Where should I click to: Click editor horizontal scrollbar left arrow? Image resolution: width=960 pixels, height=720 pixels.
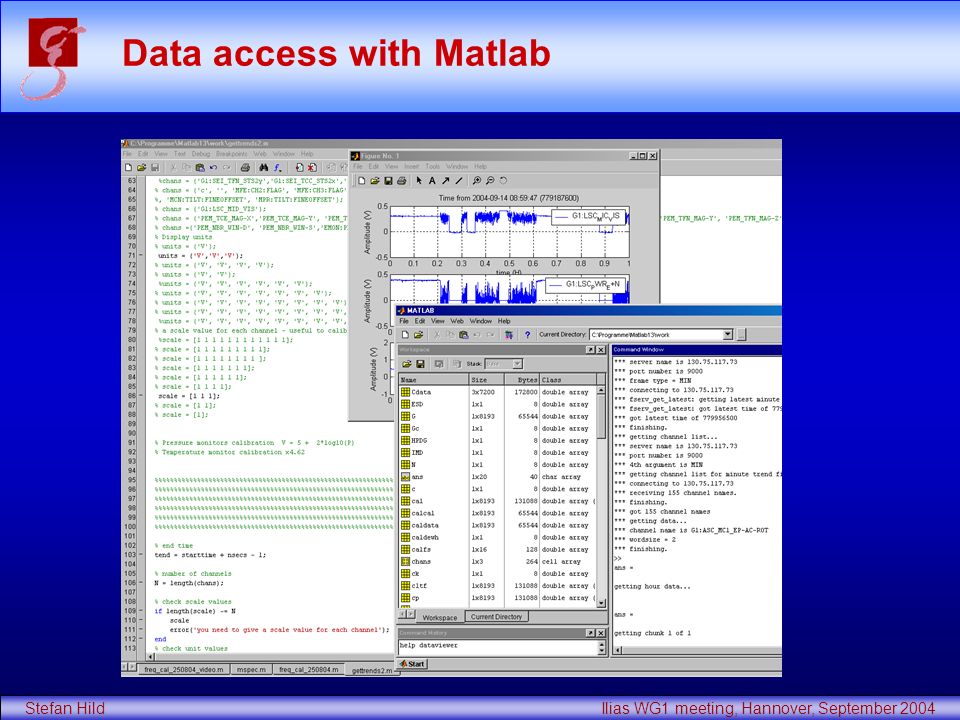click(151, 657)
